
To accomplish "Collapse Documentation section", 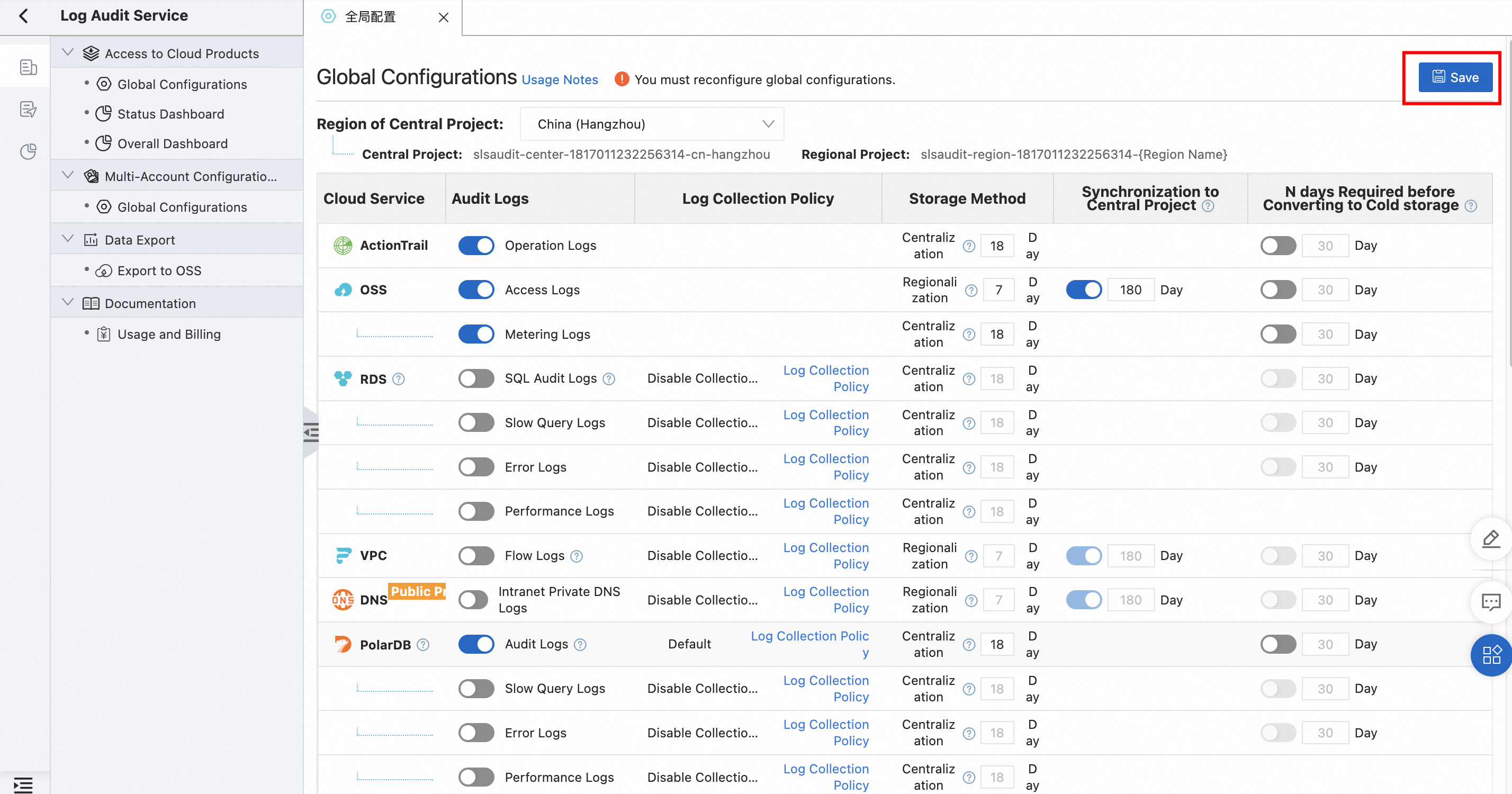I will [68, 302].
